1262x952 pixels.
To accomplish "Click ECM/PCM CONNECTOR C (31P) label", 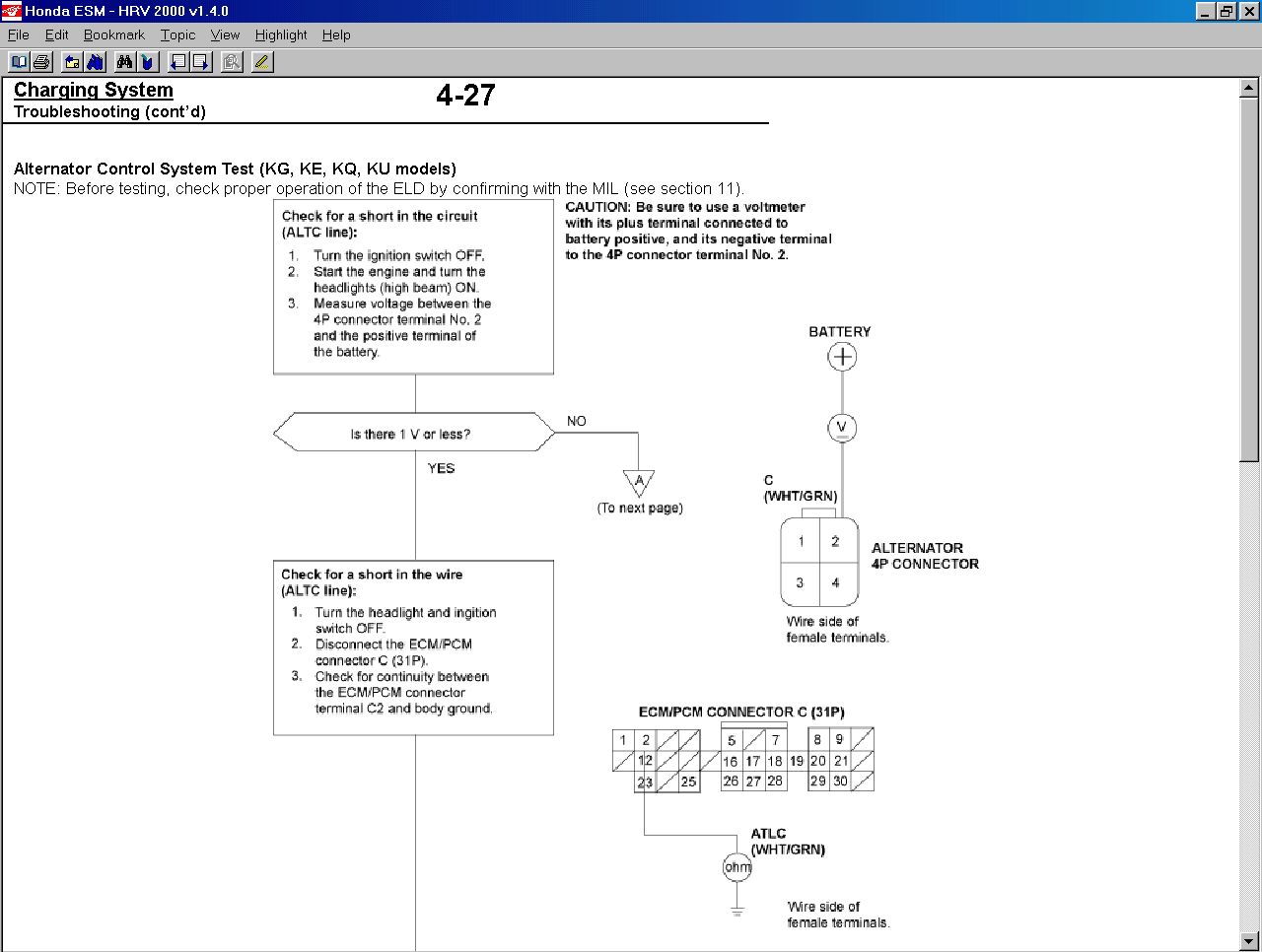I will point(741,712).
